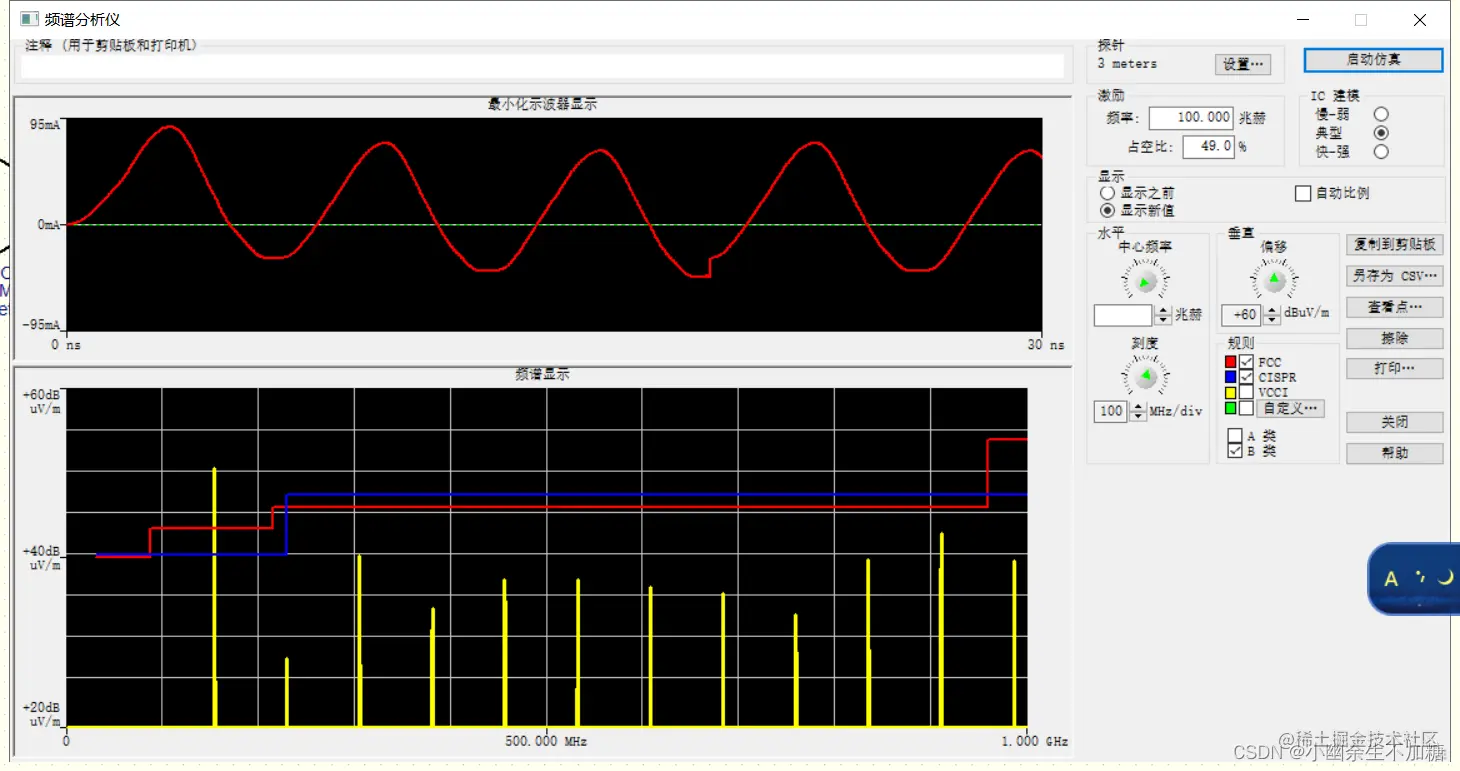
Task: Click center frequency spinner arrows
Action: tap(1163, 315)
